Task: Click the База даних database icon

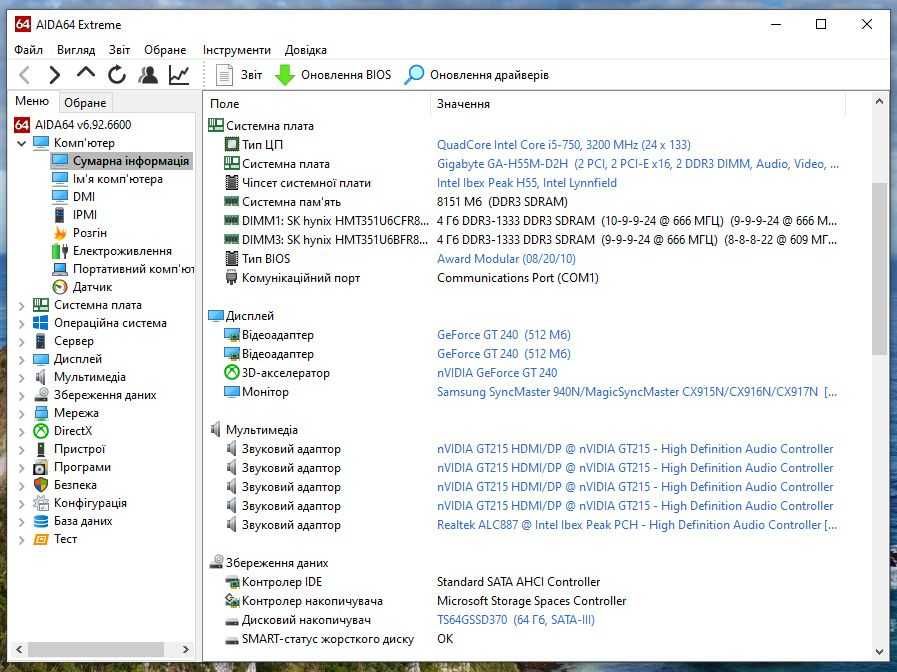Action: [41, 521]
